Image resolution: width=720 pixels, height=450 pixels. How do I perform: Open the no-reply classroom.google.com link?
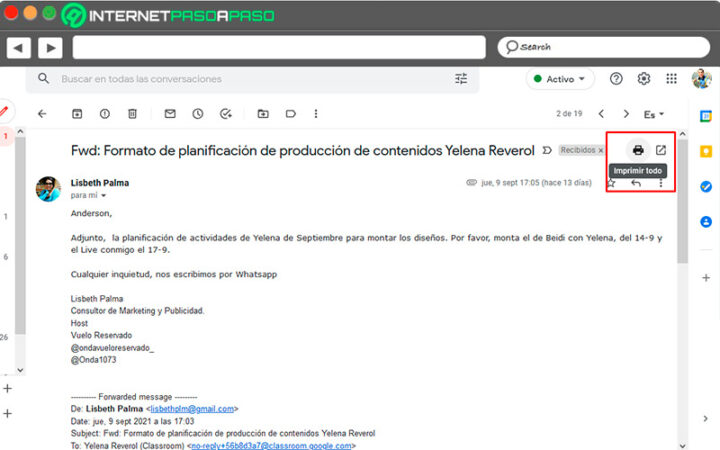pos(271,446)
